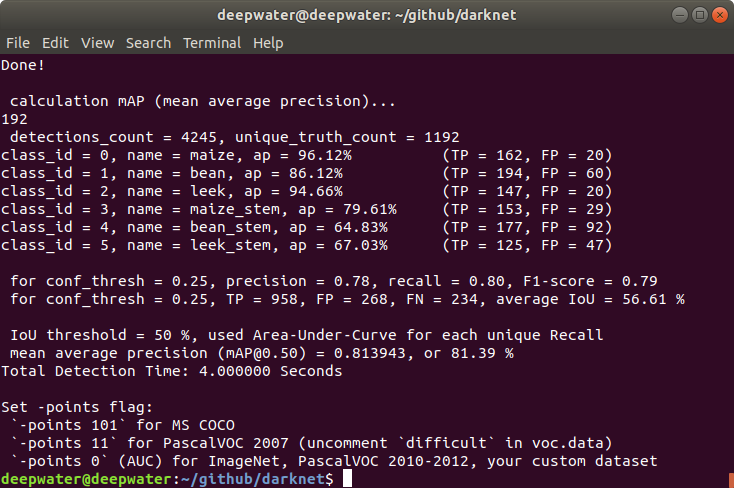This screenshot has width=734, height=488.
Task: Click 'FN = 234' in the totals line
Action: click(441, 299)
